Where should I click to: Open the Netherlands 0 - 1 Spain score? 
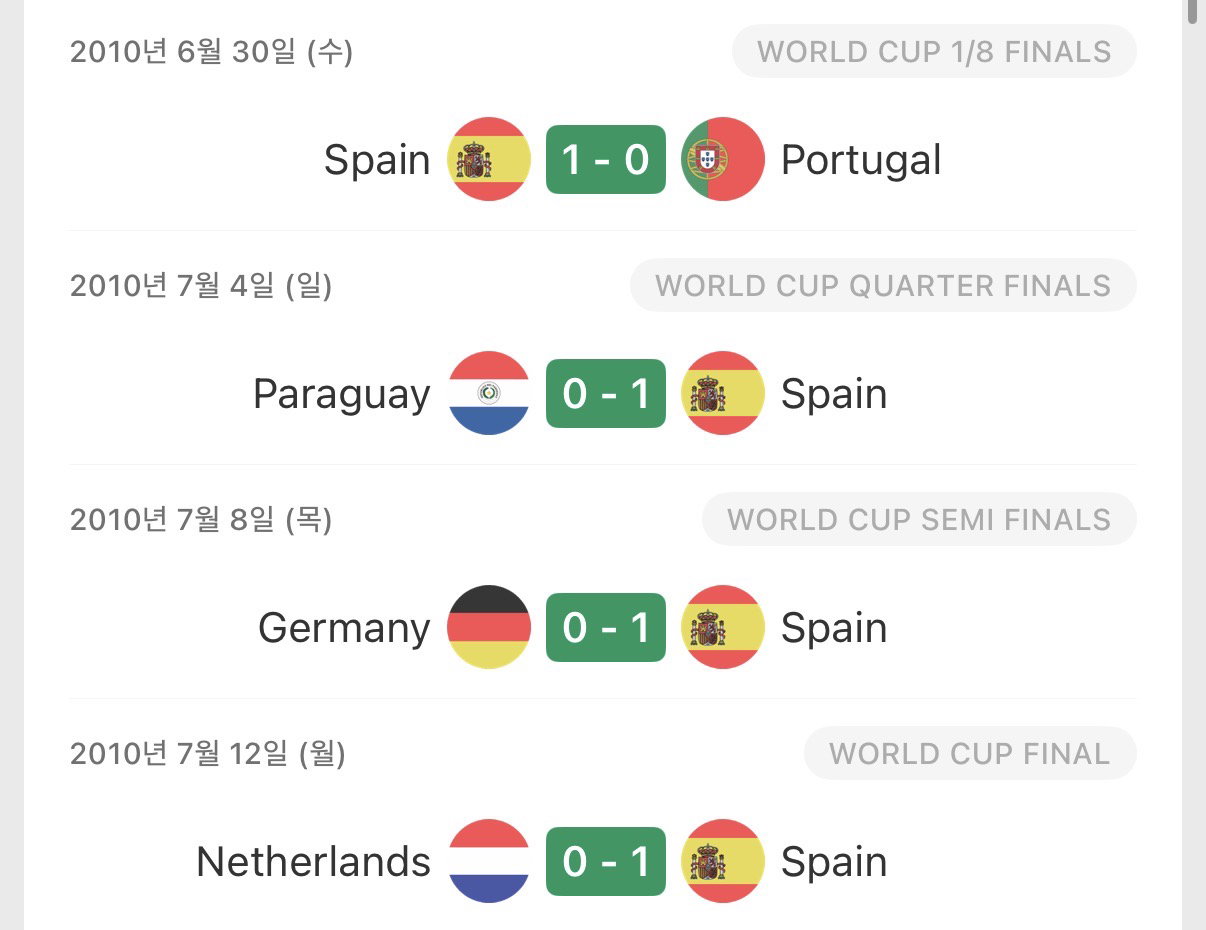point(606,861)
